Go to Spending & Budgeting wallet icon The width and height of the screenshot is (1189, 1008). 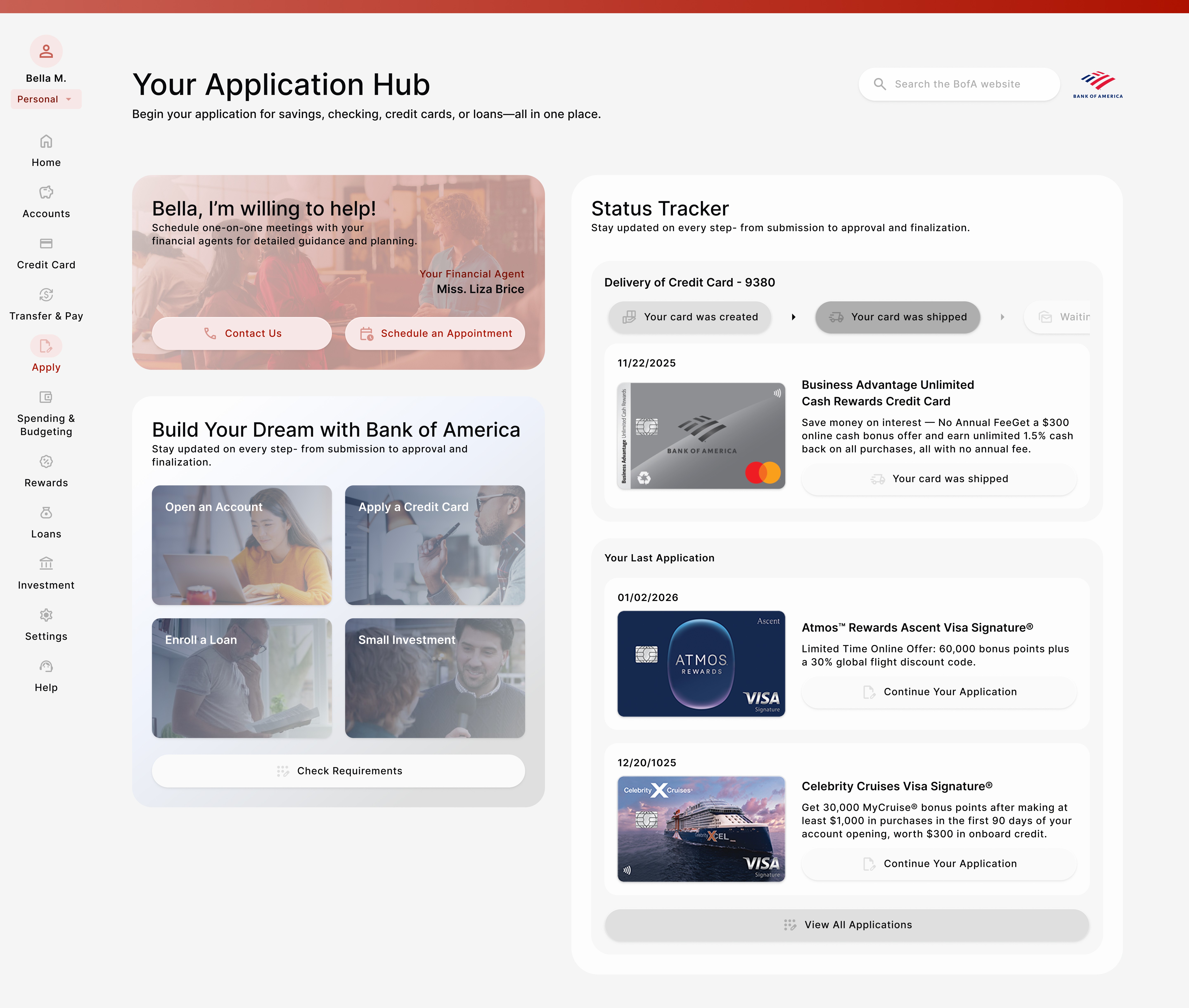click(46, 397)
